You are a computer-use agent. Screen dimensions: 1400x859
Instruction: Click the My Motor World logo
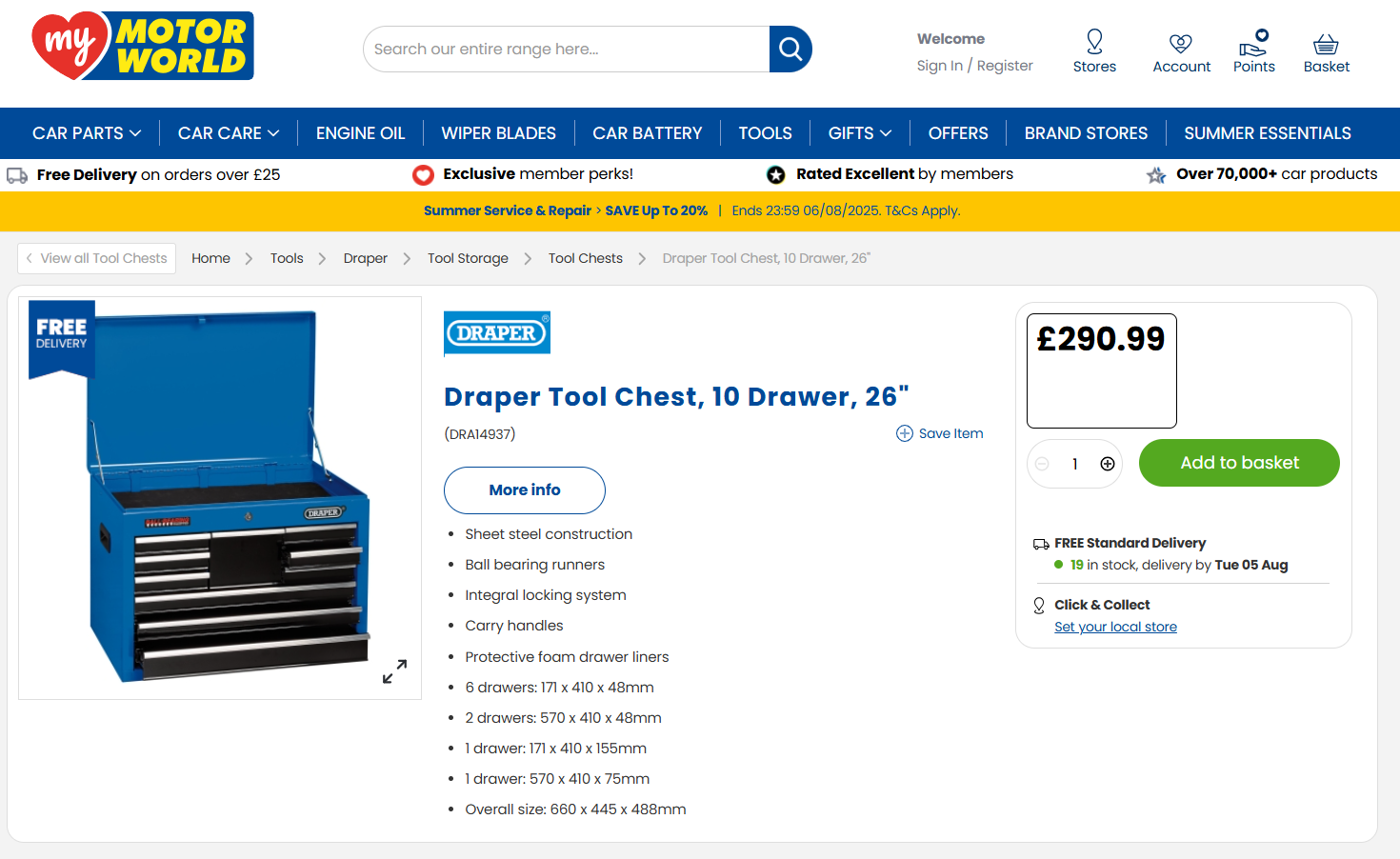143,46
